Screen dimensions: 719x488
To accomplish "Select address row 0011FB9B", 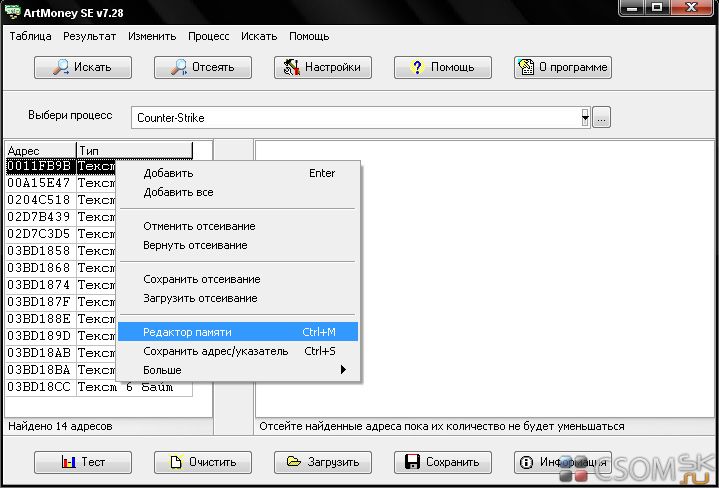I will [39, 166].
